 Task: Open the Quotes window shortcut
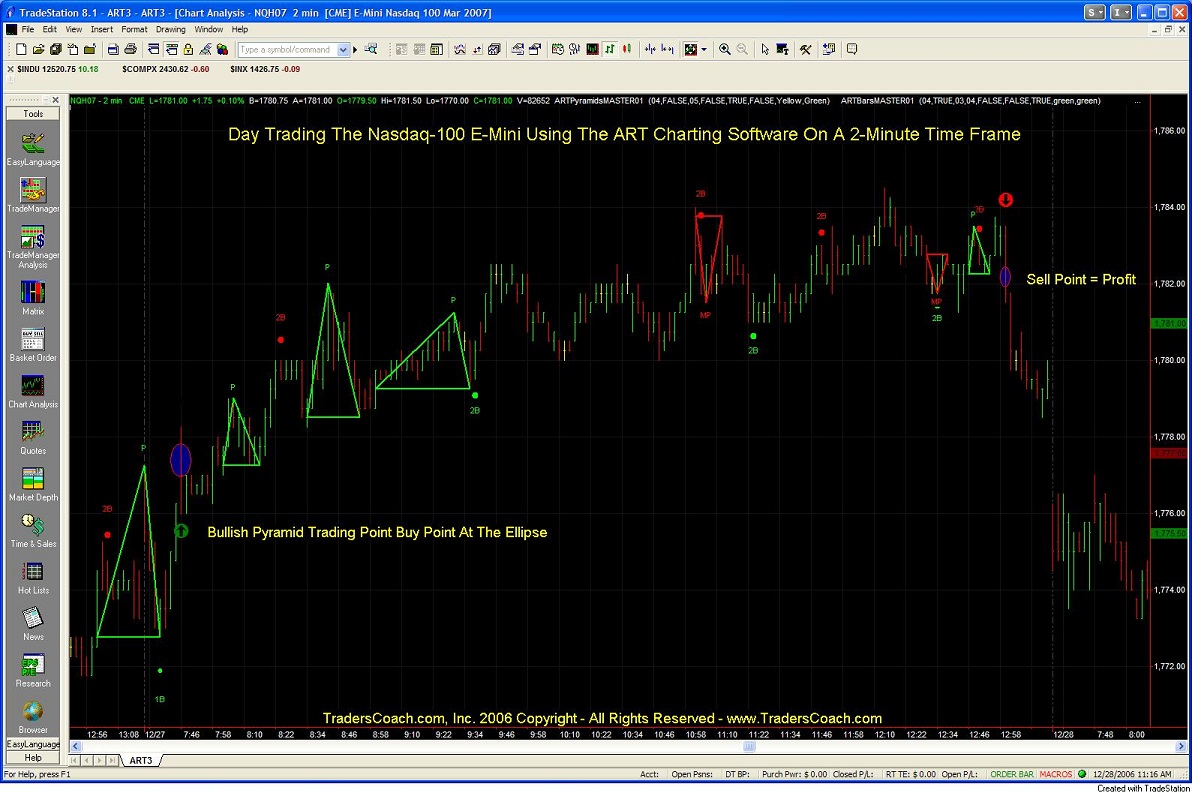coord(33,437)
